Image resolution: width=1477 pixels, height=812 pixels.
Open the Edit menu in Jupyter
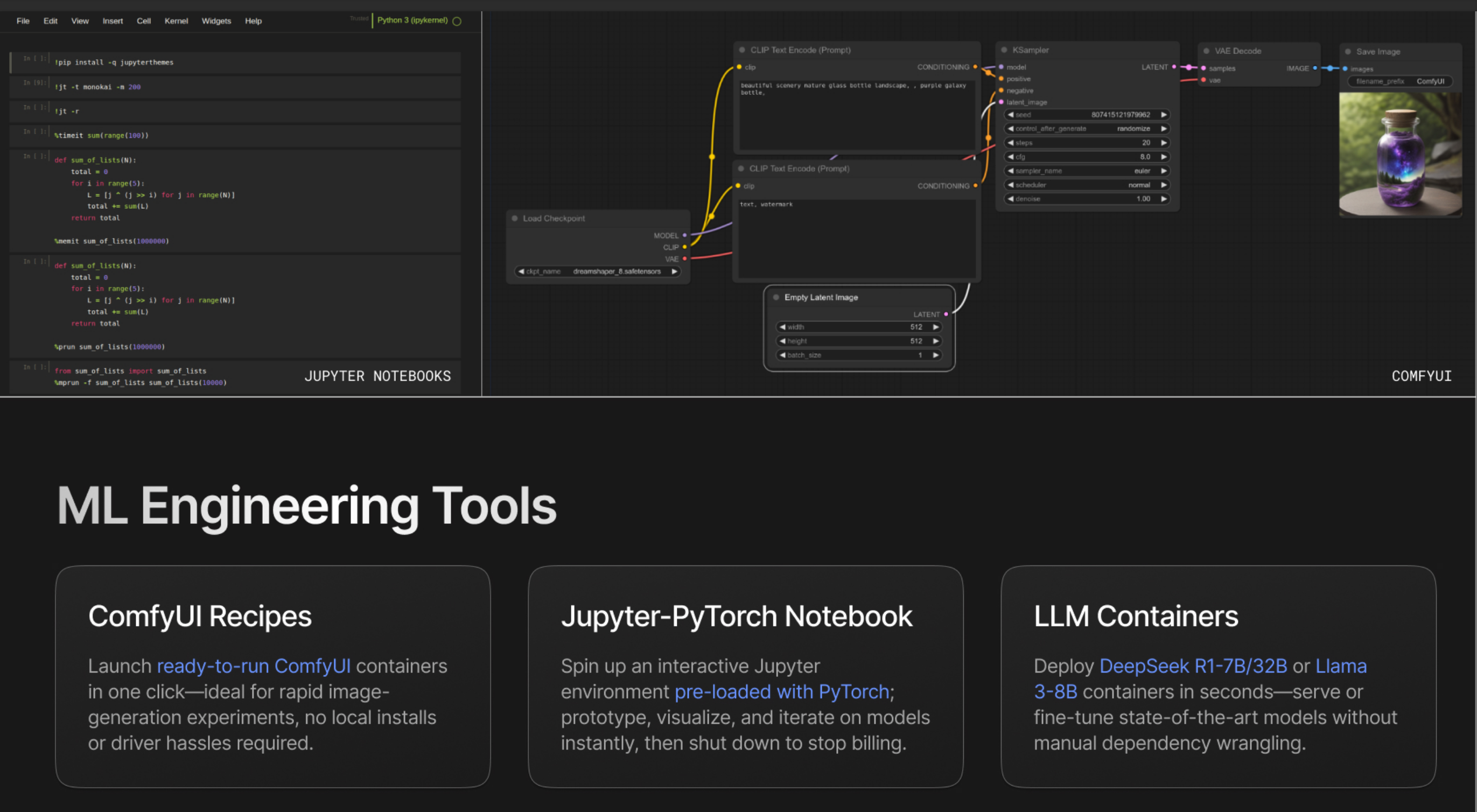coord(51,20)
